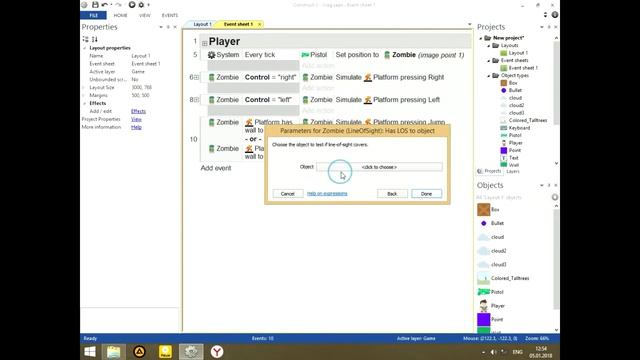Click the More information Help link
640x360 pixels.
point(136,127)
